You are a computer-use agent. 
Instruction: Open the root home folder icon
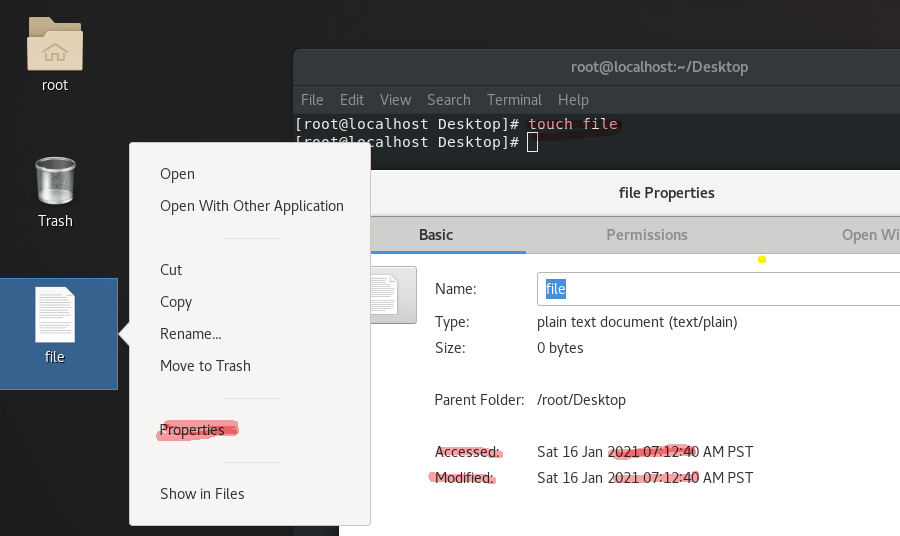click(55, 44)
